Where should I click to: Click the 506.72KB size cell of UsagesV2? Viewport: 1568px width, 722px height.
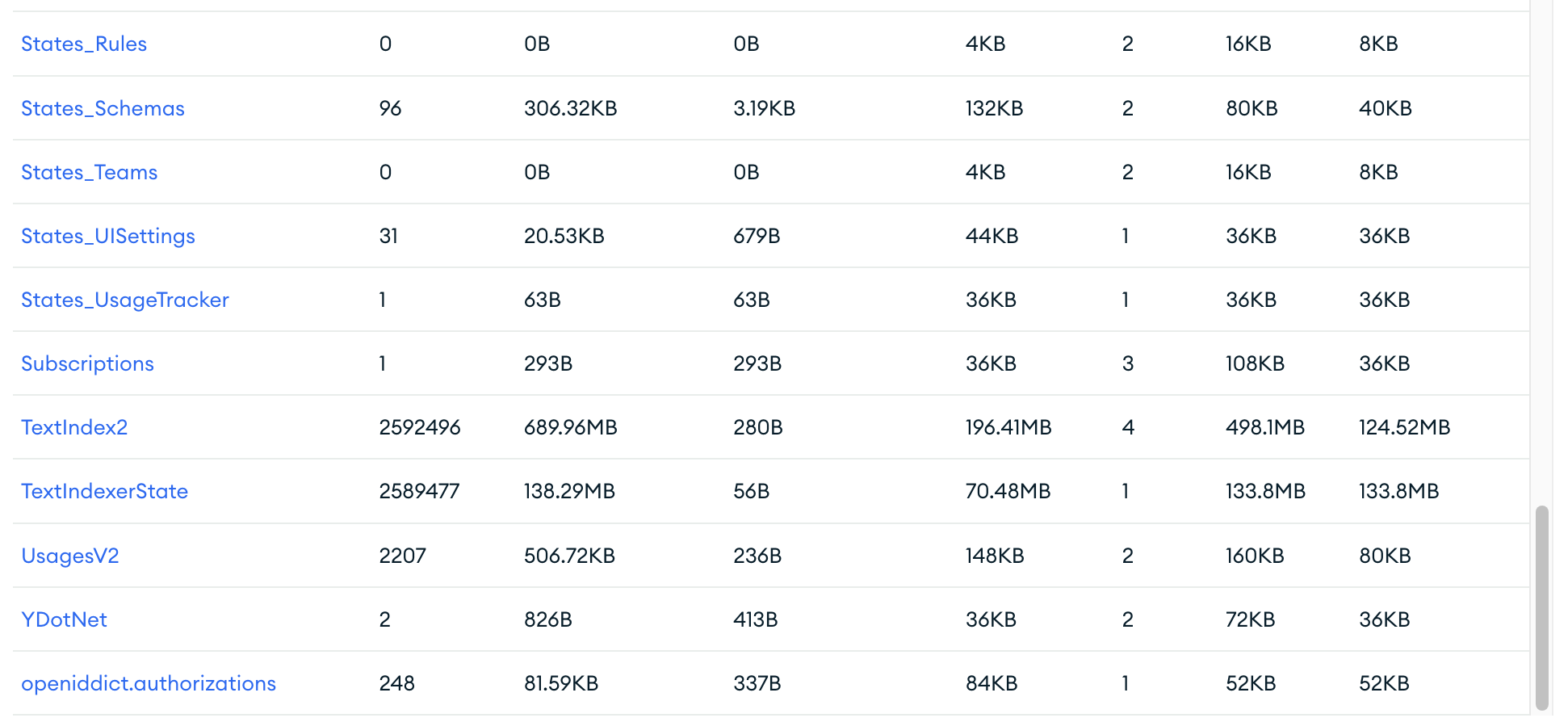tap(569, 556)
